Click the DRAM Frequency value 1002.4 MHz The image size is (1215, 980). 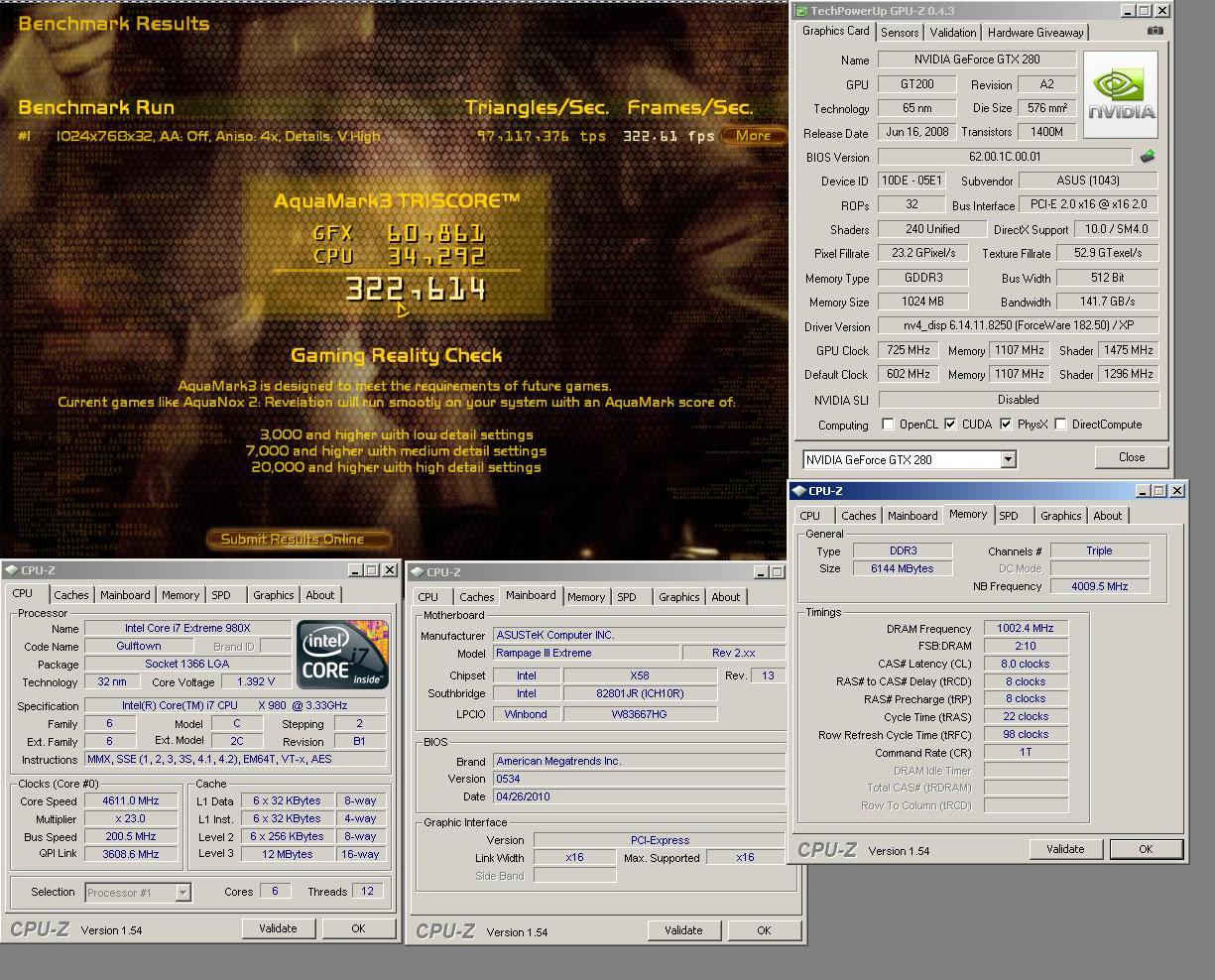point(1026,628)
